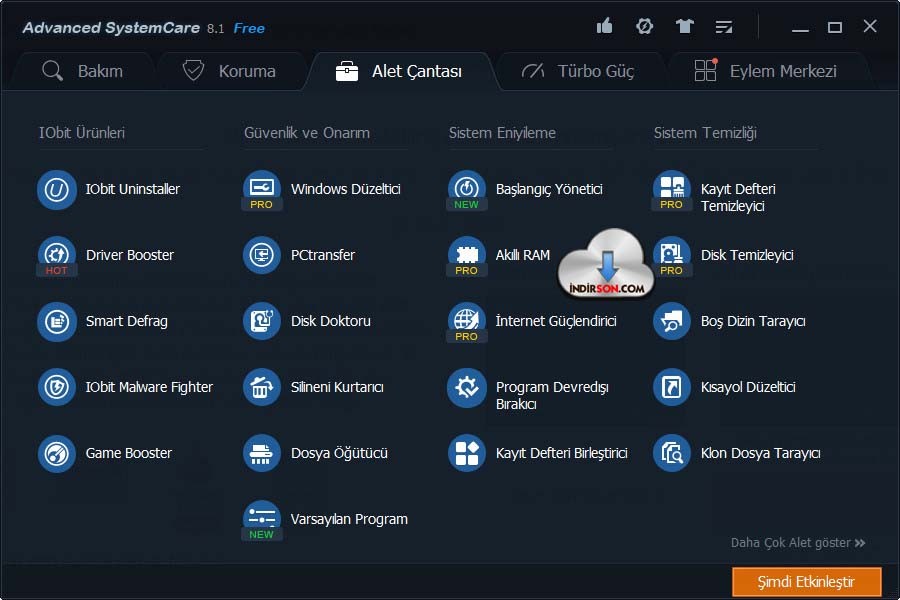The height and width of the screenshot is (600, 900).
Task: Open Dosya Öğütücü shredder icon
Action: click(x=262, y=454)
